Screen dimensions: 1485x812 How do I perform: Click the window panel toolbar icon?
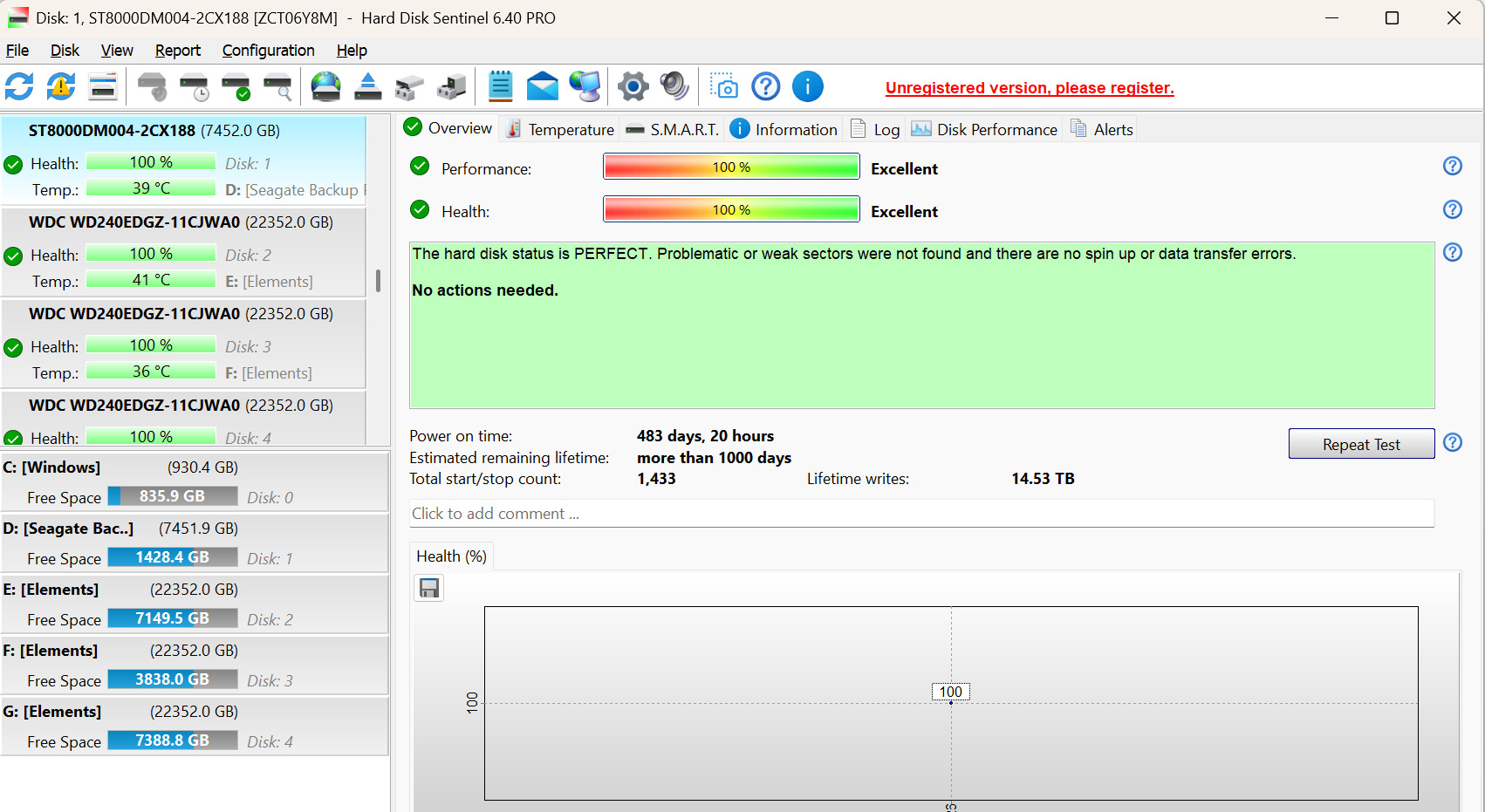(x=103, y=86)
